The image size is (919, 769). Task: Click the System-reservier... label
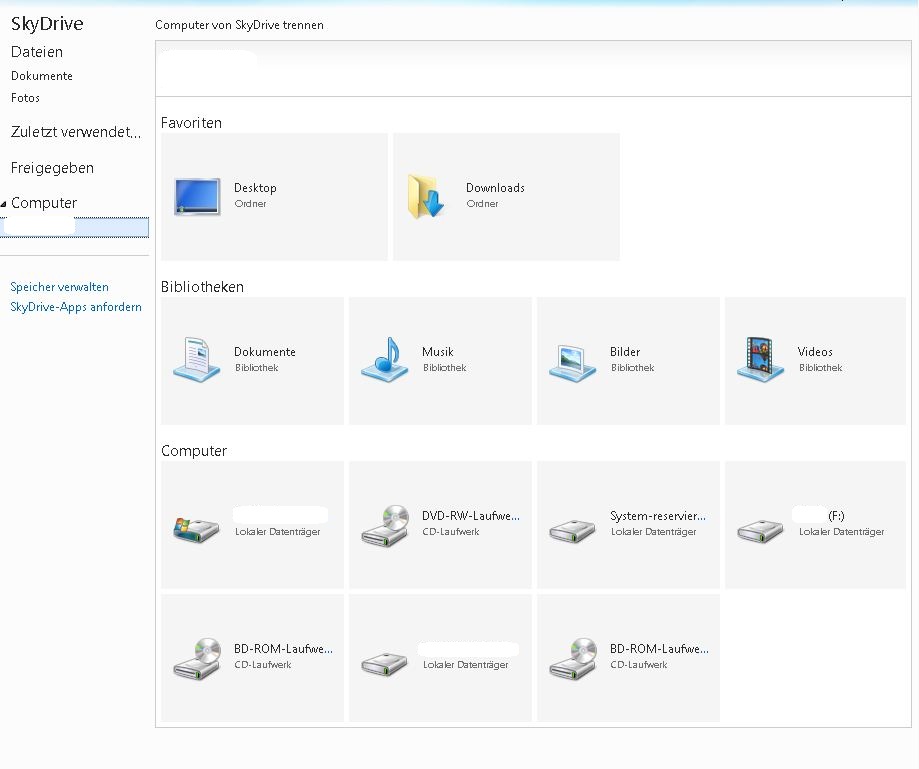(x=658, y=516)
